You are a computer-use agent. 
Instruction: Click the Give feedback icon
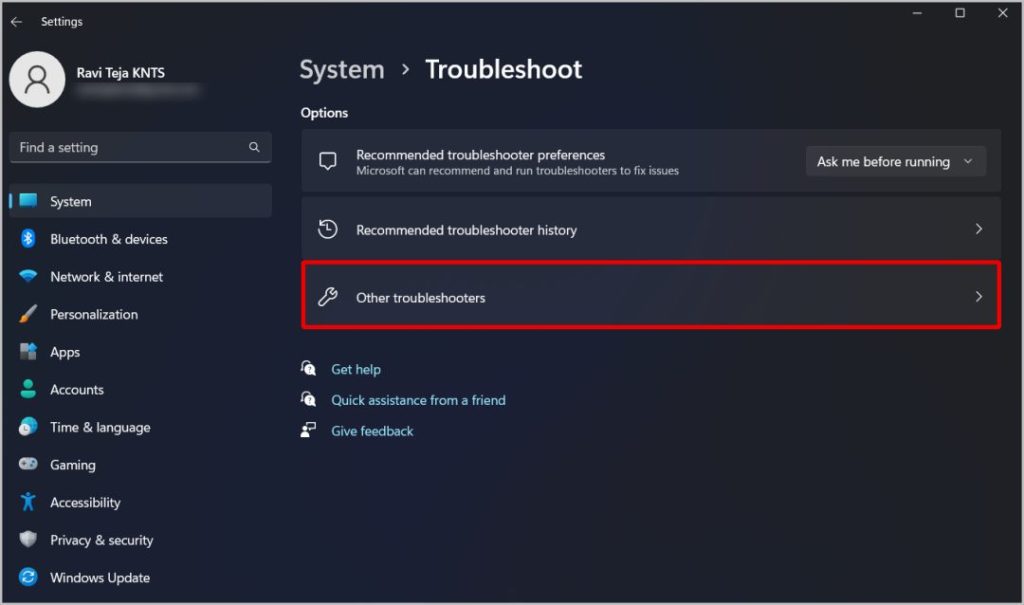coord(308,430)
